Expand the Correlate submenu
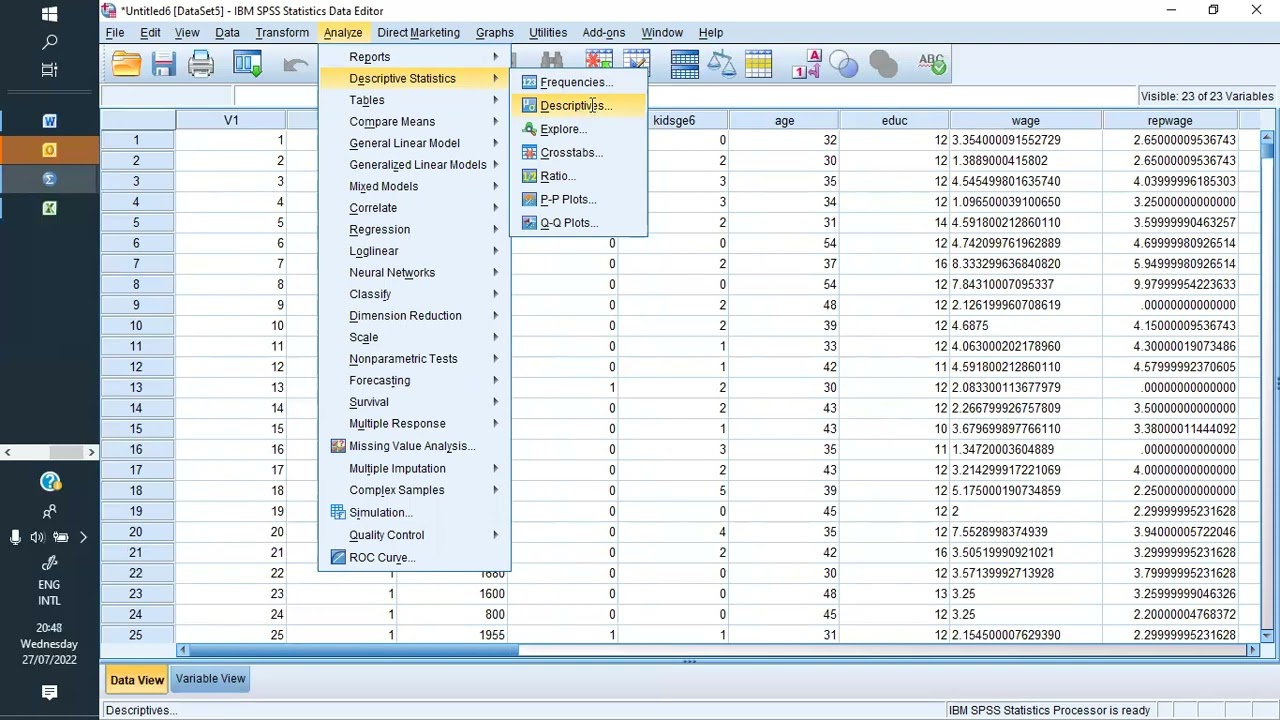 414,208
